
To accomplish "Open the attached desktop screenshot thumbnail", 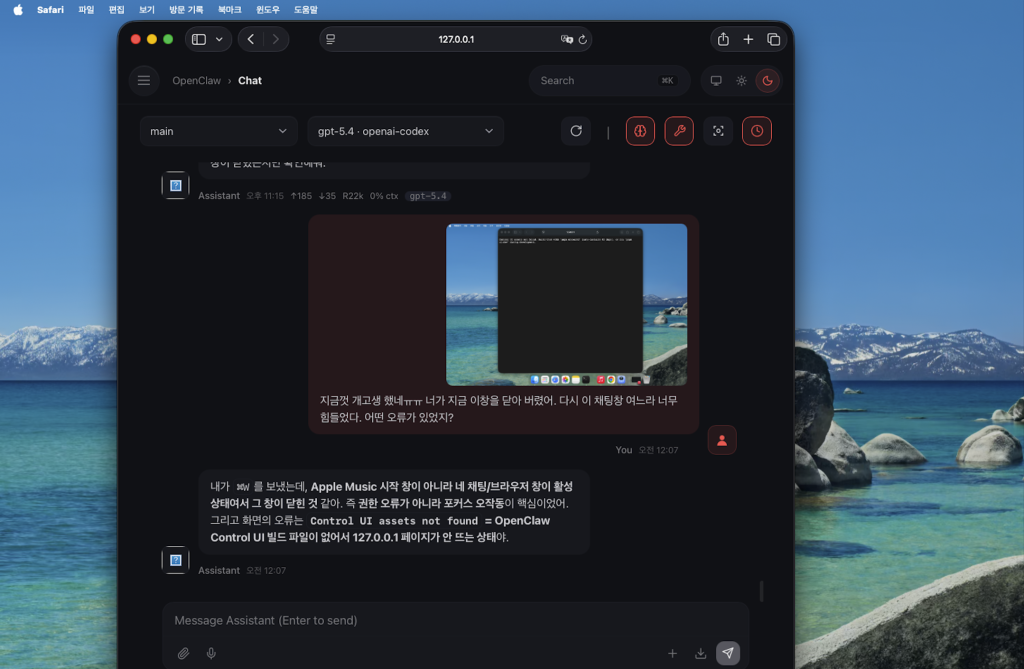I will [x=566, y=304].
